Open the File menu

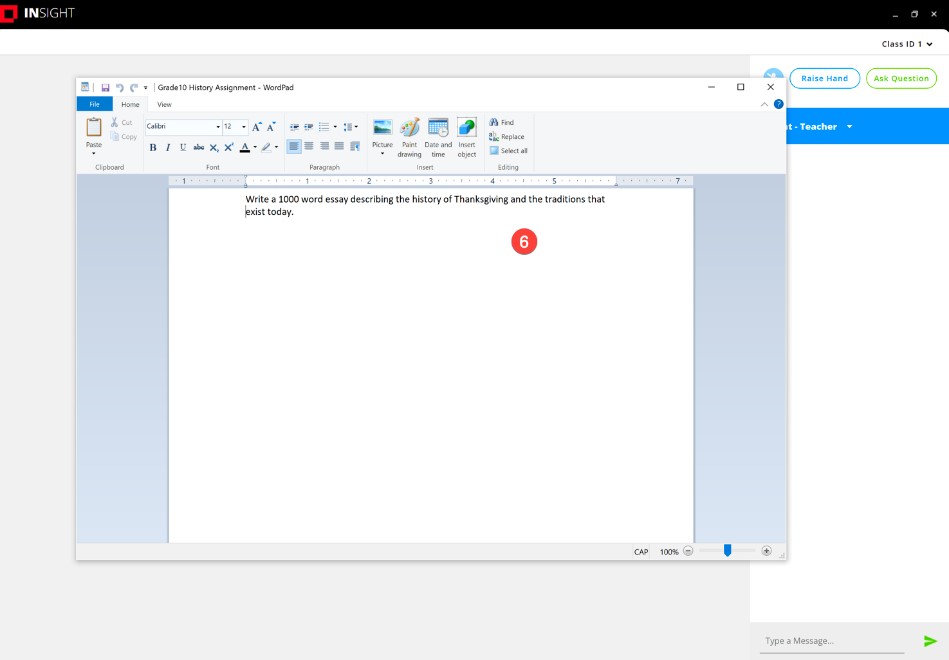click(x=94, y=104)
